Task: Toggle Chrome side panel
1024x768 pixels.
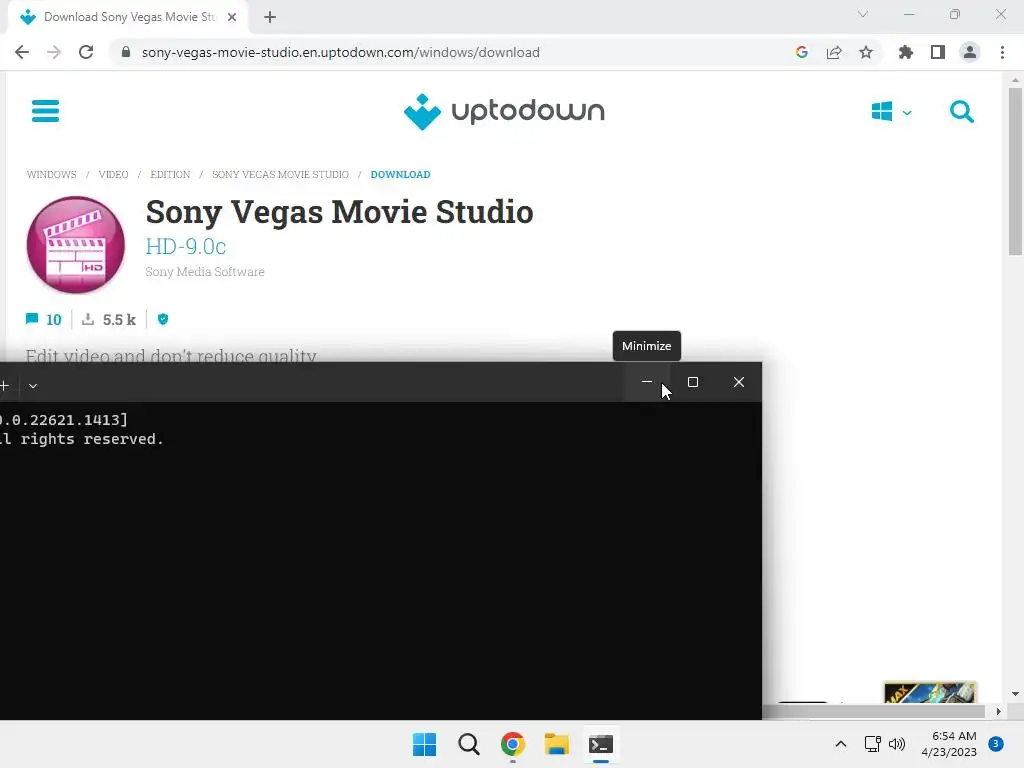Action: click(938, 52)
